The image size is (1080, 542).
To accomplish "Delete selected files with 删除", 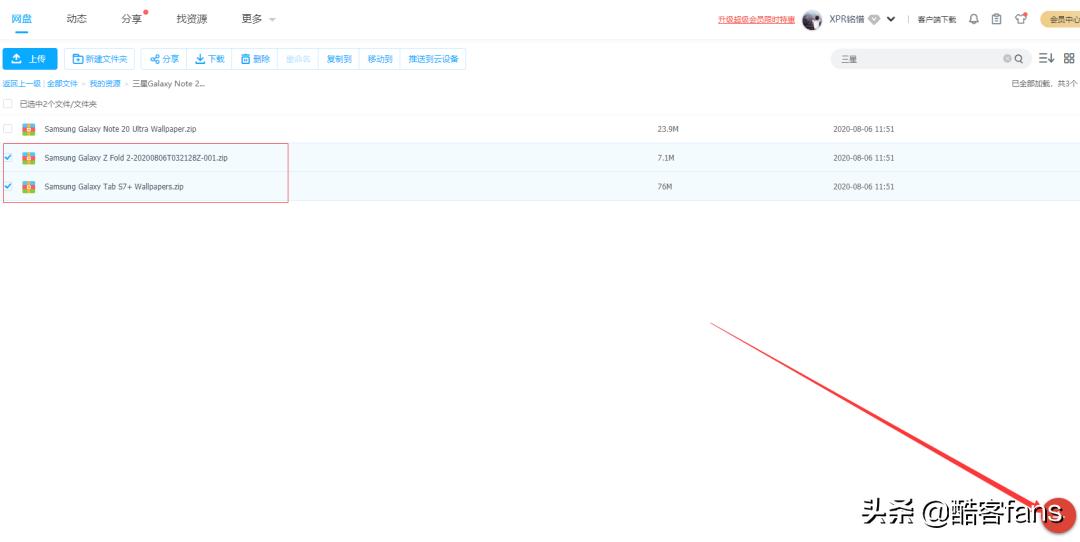I will [x=255, y=59].
